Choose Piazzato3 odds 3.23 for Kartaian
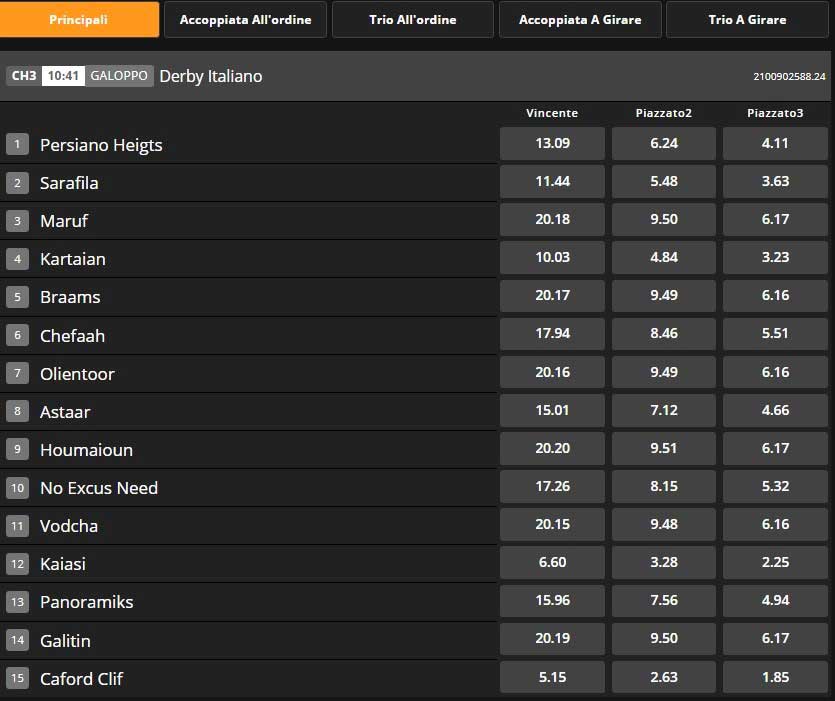835x701 pixels. click(x=775, y=258)
